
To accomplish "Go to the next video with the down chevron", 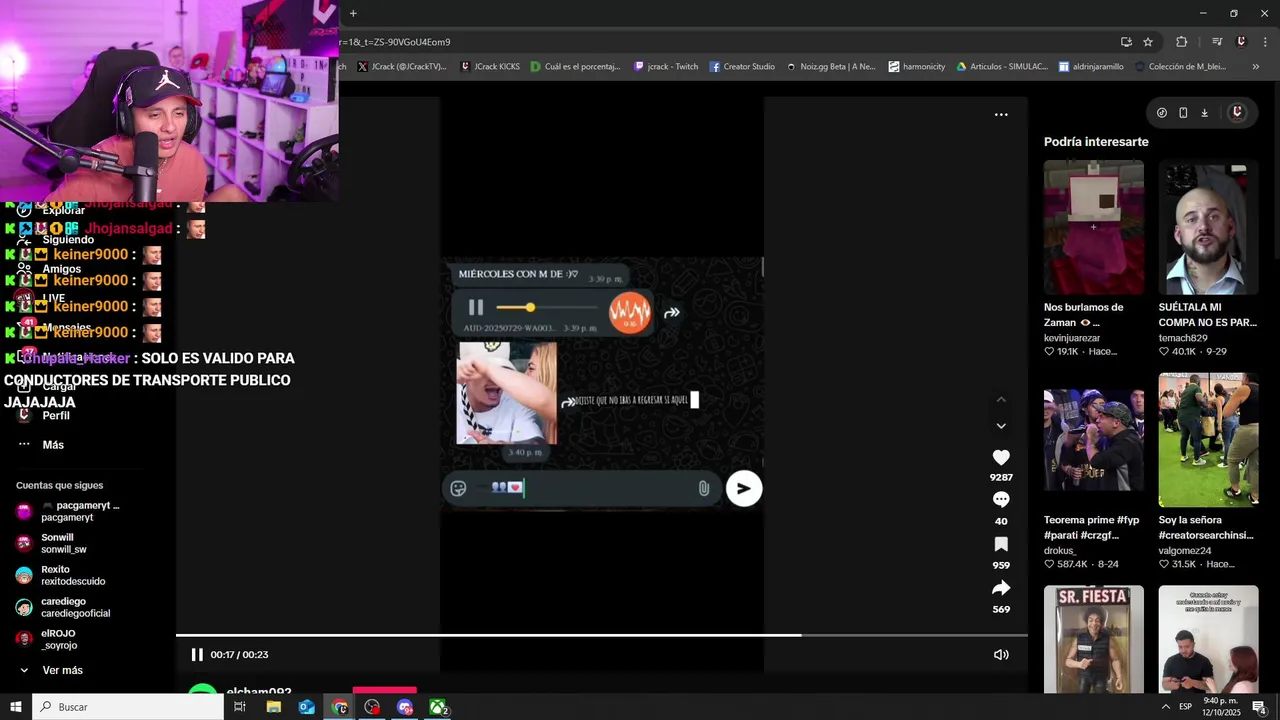I will tap(1001, 426).
